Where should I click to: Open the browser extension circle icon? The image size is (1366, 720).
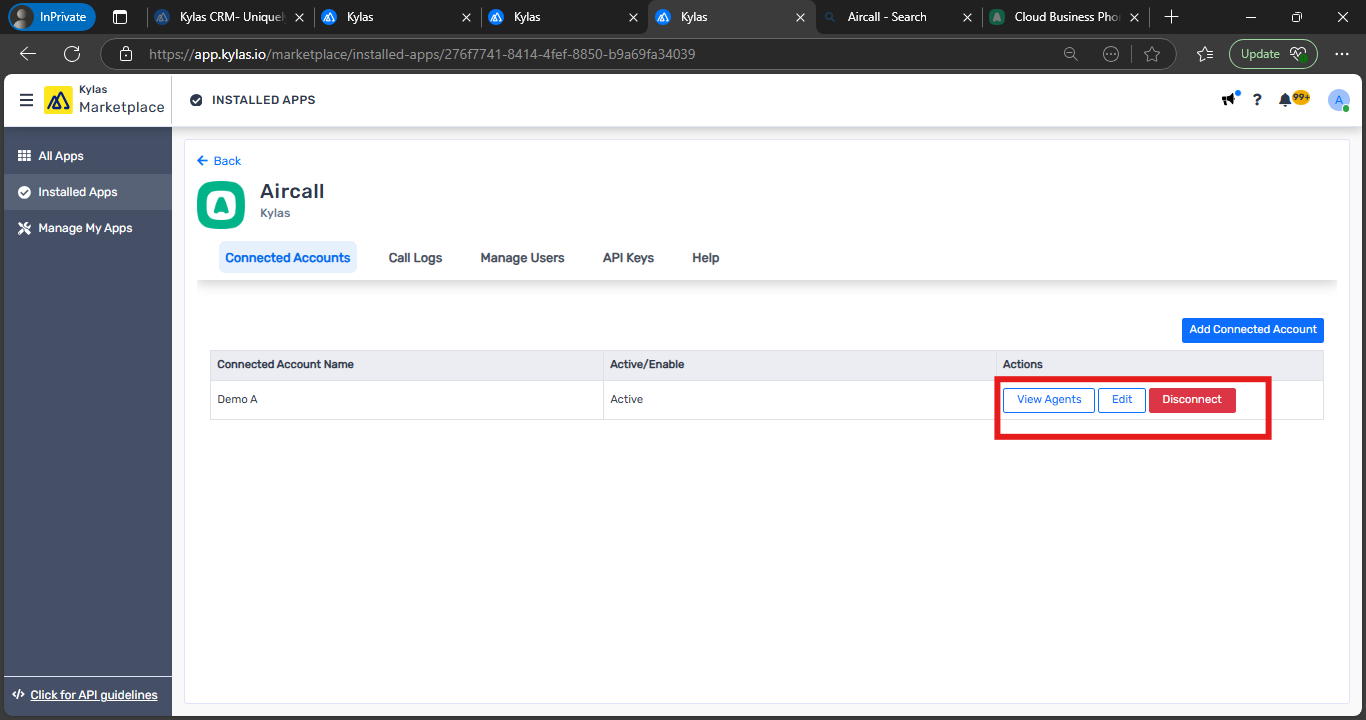[x=1111, y=54]
